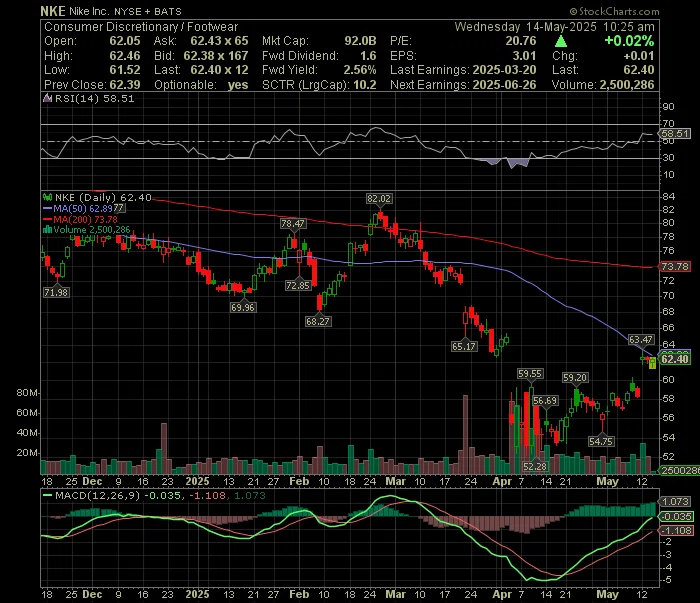Click the green 62.40 last price axis tag
700x603 pixels.
[675, 359]
